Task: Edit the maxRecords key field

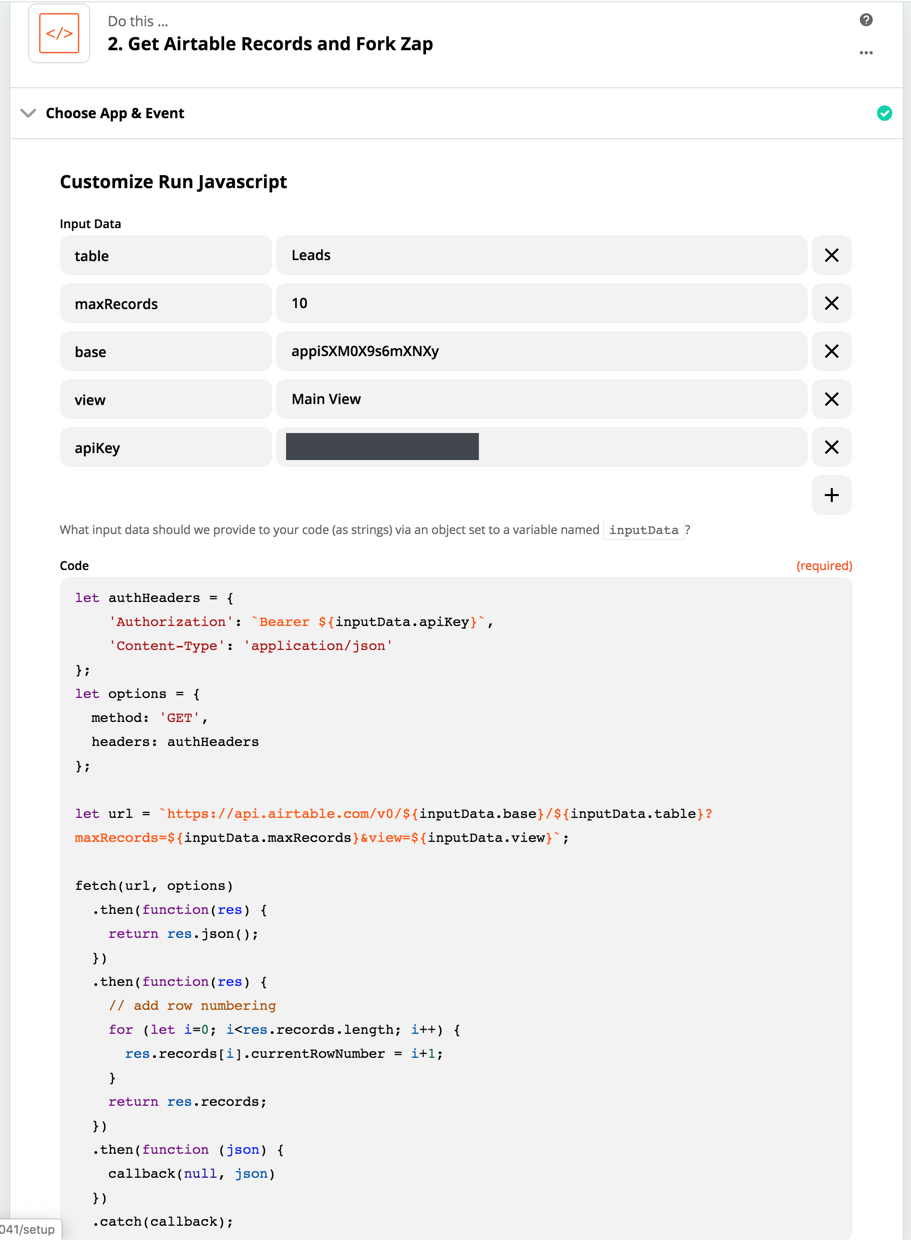Action: pos(166,303)
